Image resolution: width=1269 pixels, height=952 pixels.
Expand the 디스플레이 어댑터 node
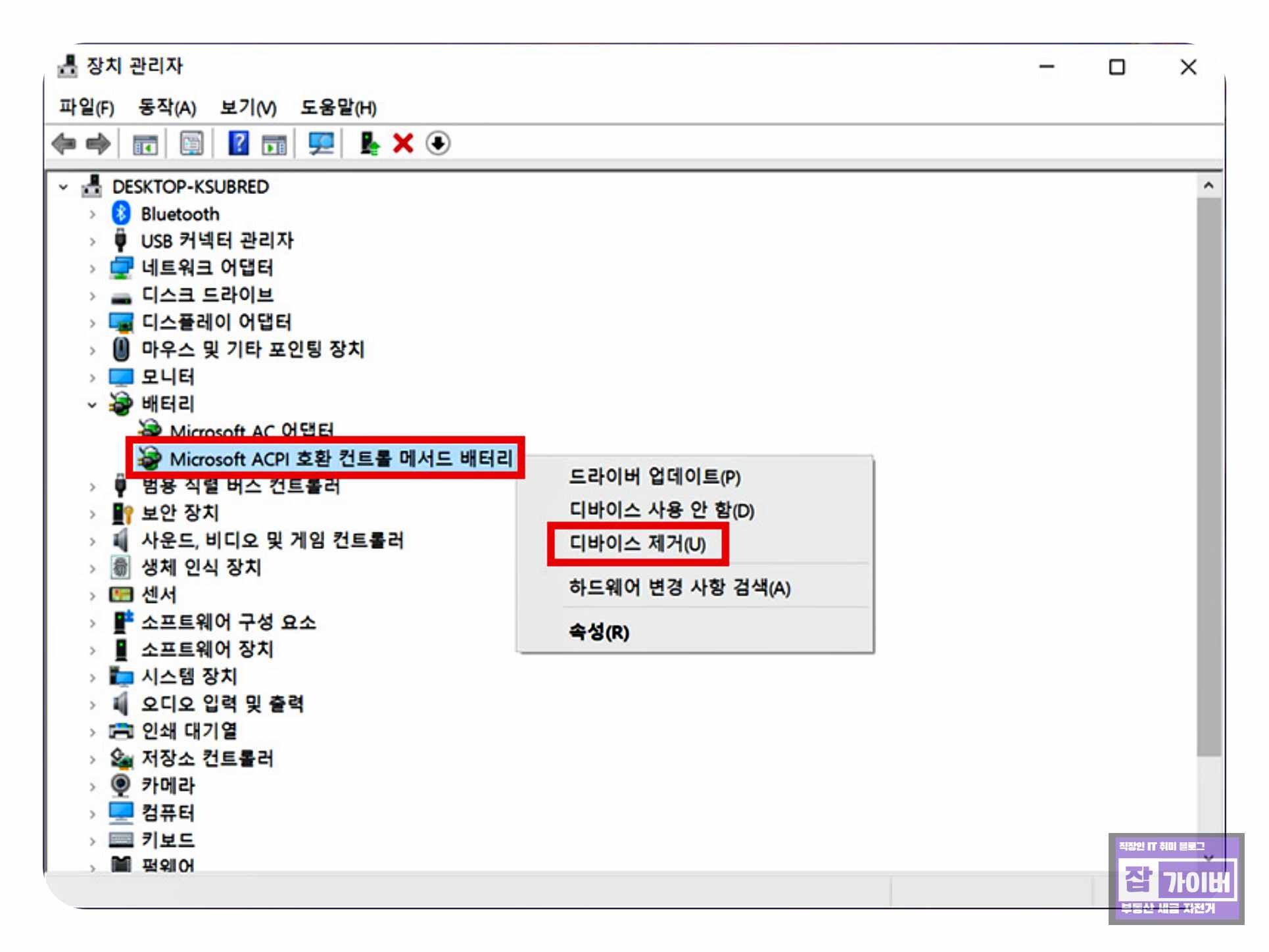(92, 323)
